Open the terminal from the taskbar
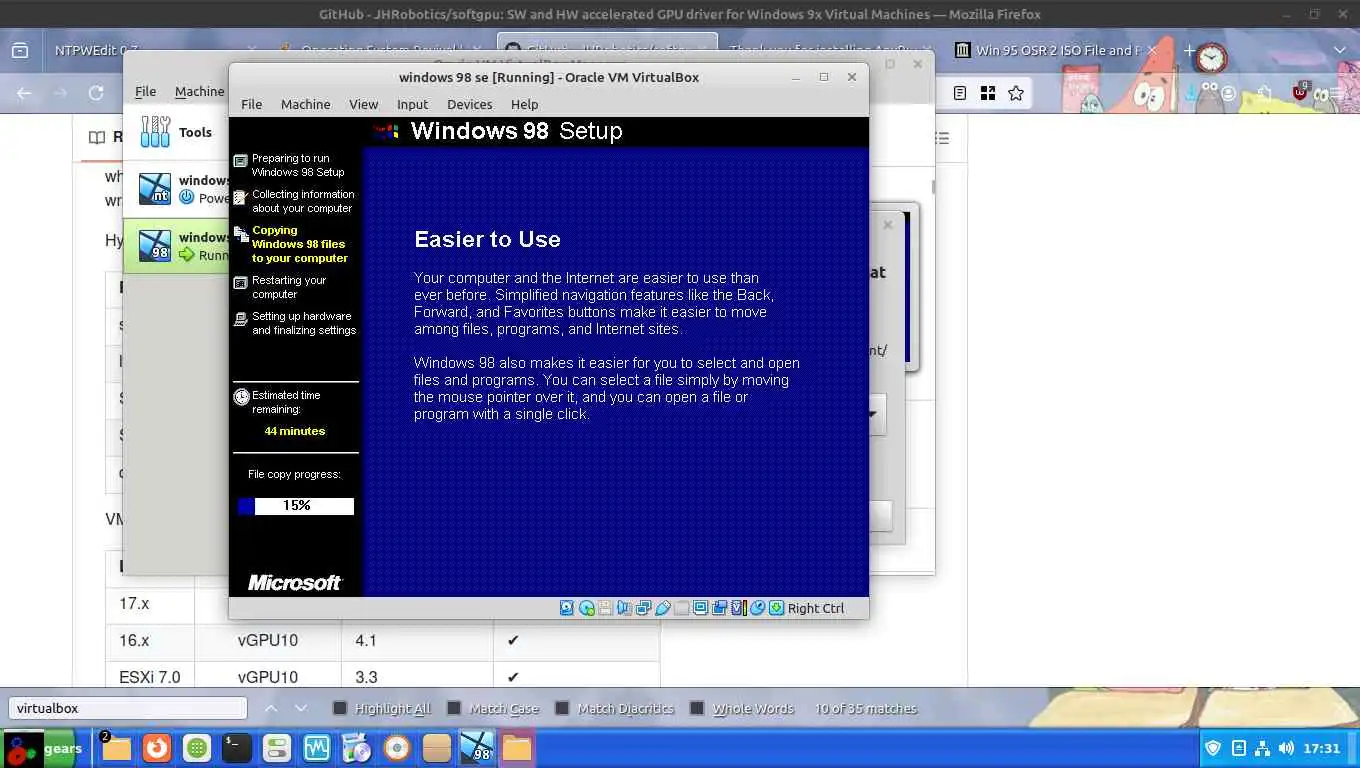The height and width of the screenshot is (768, 1360). 236,748
